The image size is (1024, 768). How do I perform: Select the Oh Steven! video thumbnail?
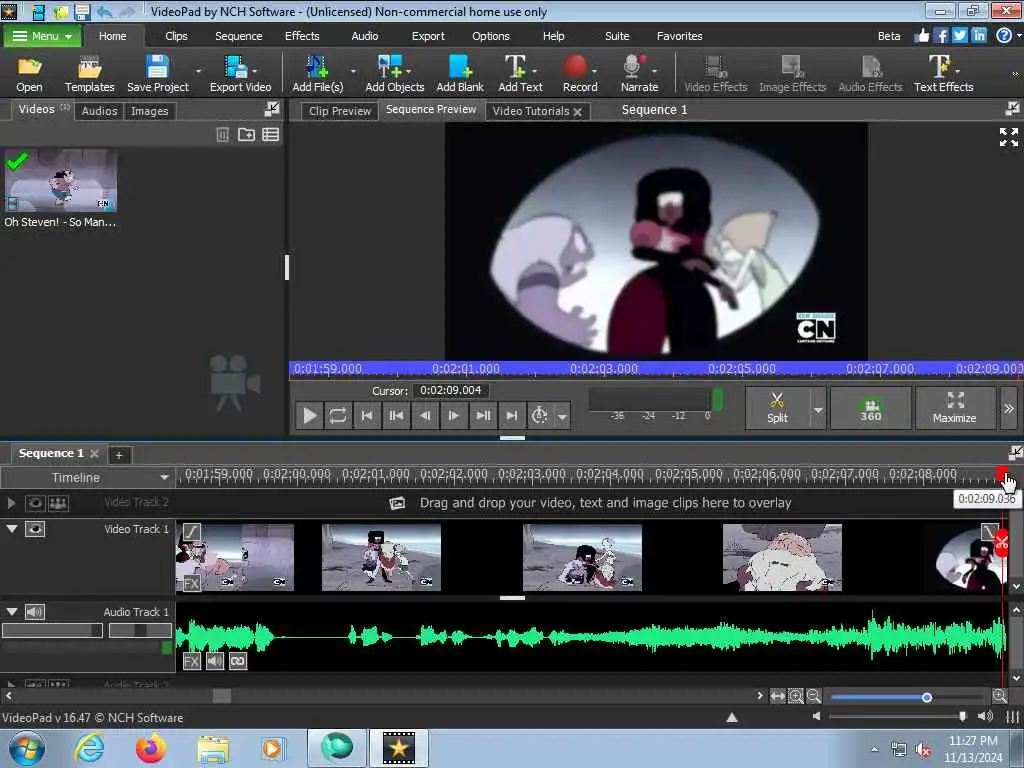click(61, 180)
